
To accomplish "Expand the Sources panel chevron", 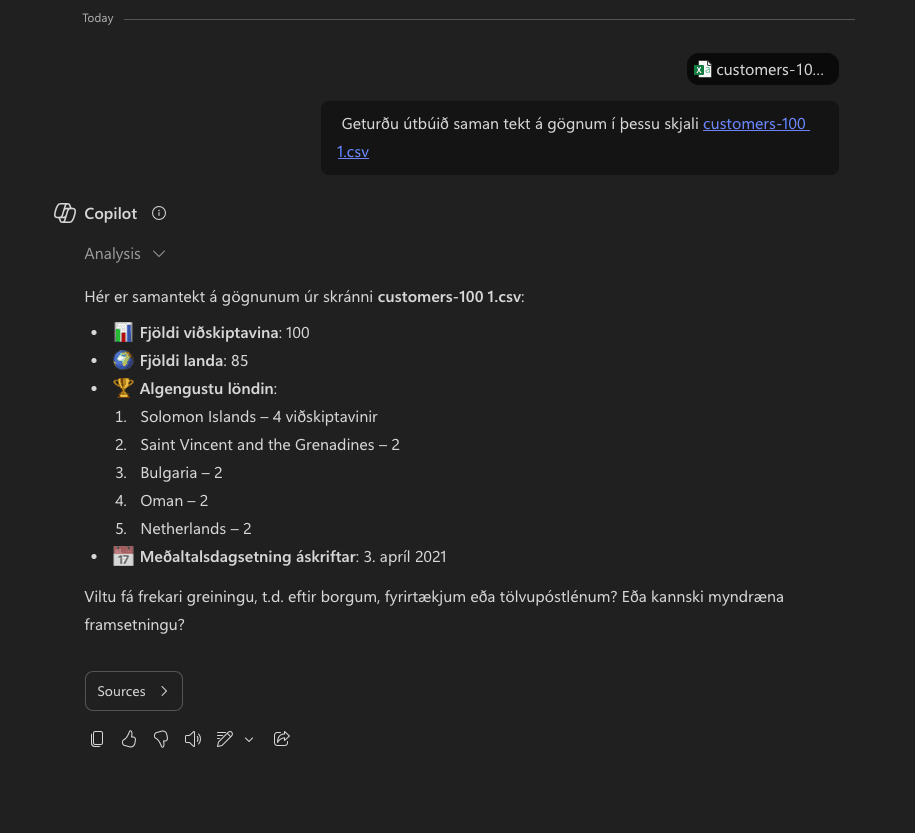I will pos(164,690).
